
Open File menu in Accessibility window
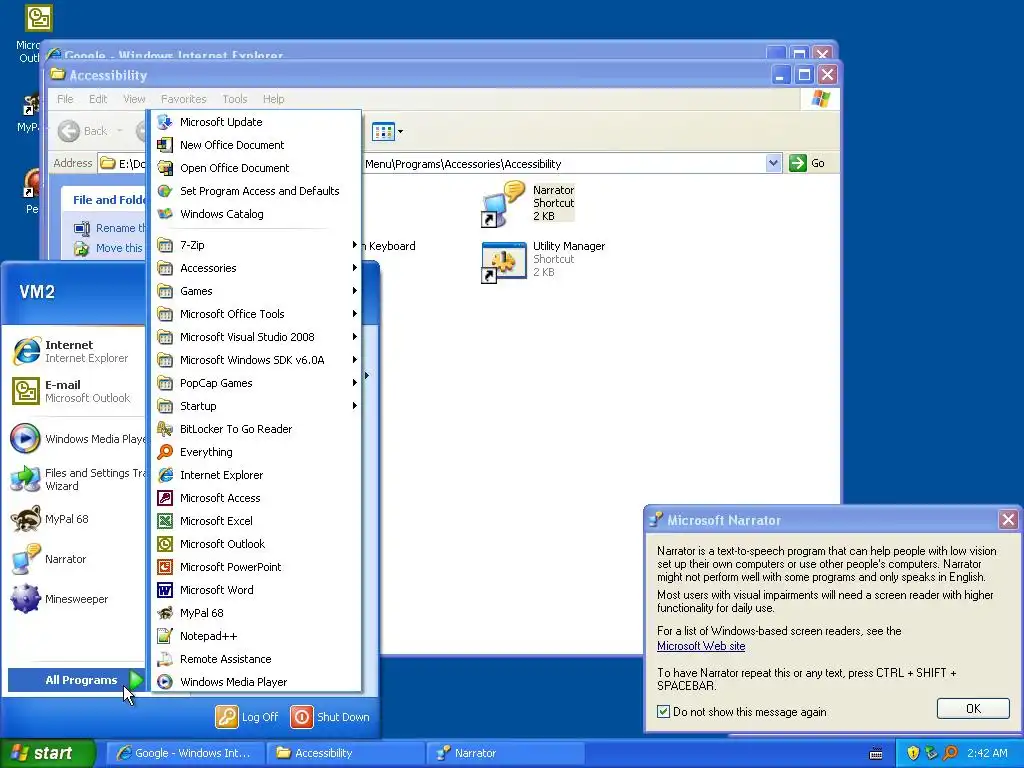click(65, 99)
